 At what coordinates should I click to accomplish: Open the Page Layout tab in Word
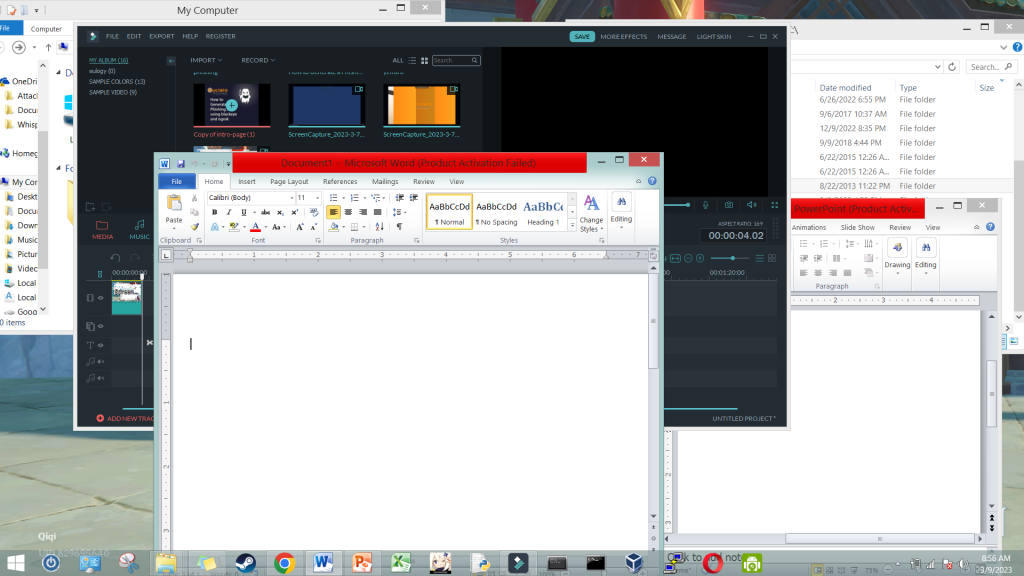(x=289, y=182)
